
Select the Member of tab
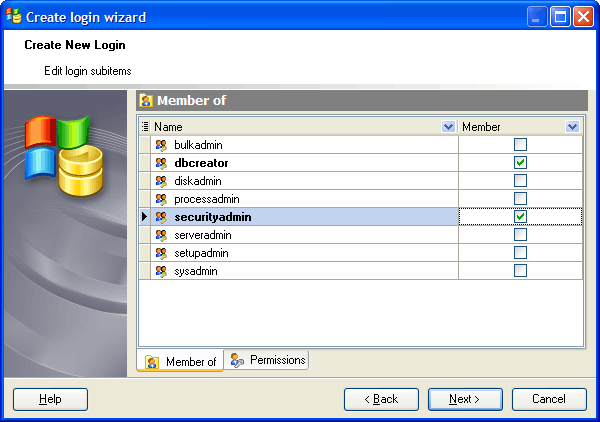[x=181, y=361]
